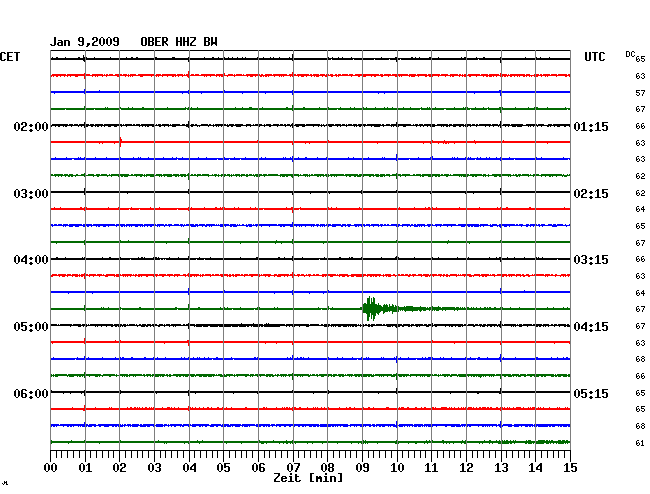Click the DC value '61' at bottom
This screenshot has height=494, width=650.
pos(640,443)
